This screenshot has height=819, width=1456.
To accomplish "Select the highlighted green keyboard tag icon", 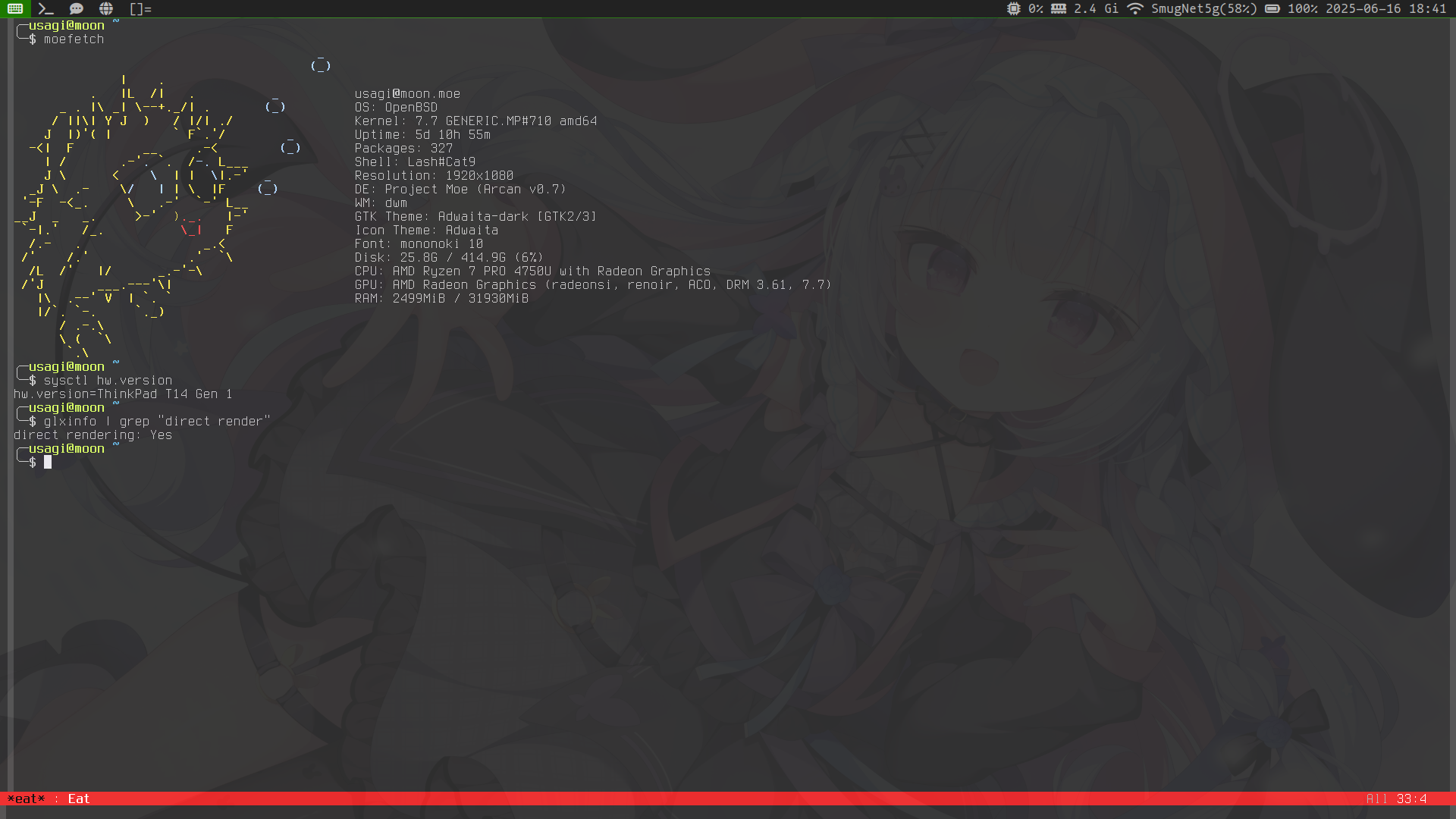I will click(15, 9).
